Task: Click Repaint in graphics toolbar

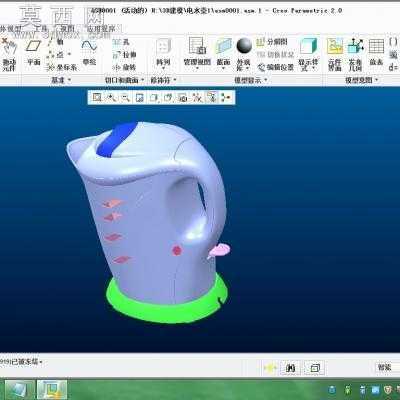Action: click(140, 97)
